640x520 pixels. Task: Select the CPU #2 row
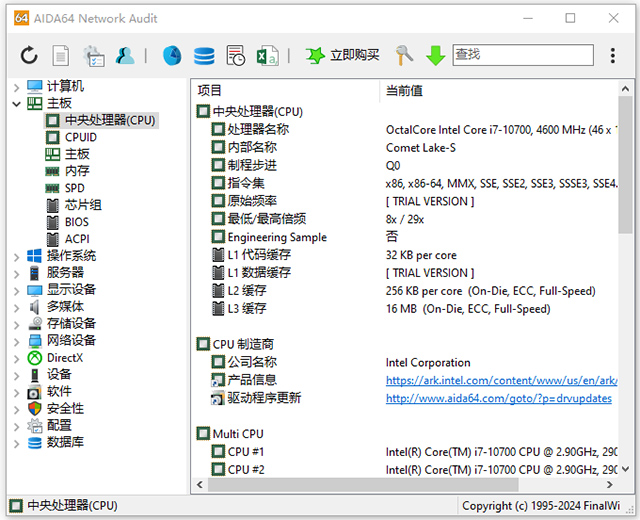406,470
